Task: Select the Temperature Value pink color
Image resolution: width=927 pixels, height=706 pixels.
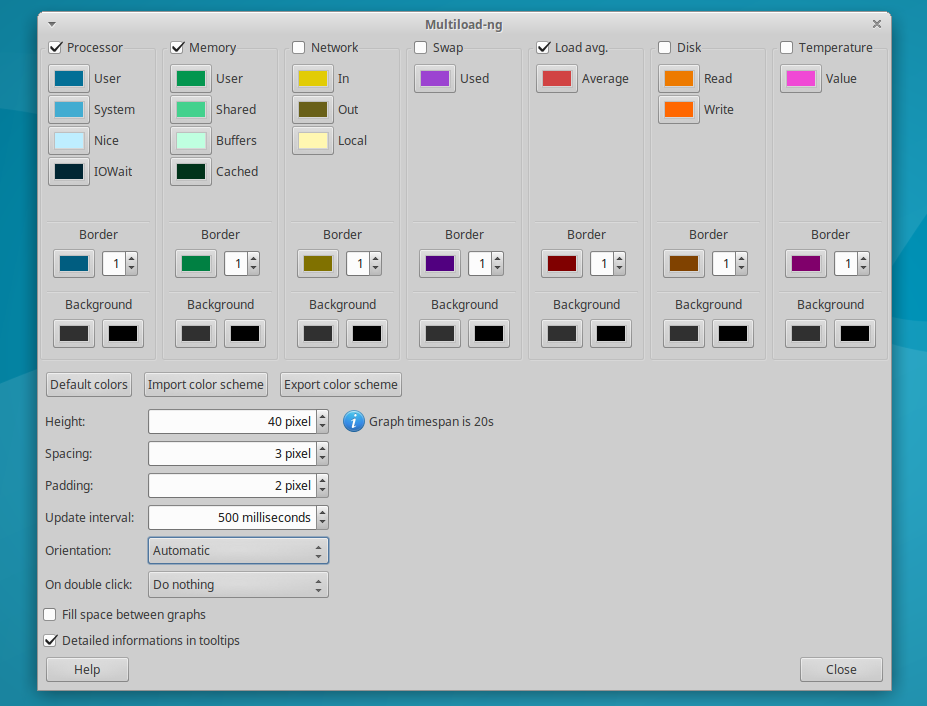Action: pyautogui.click(x=801, y=79)
